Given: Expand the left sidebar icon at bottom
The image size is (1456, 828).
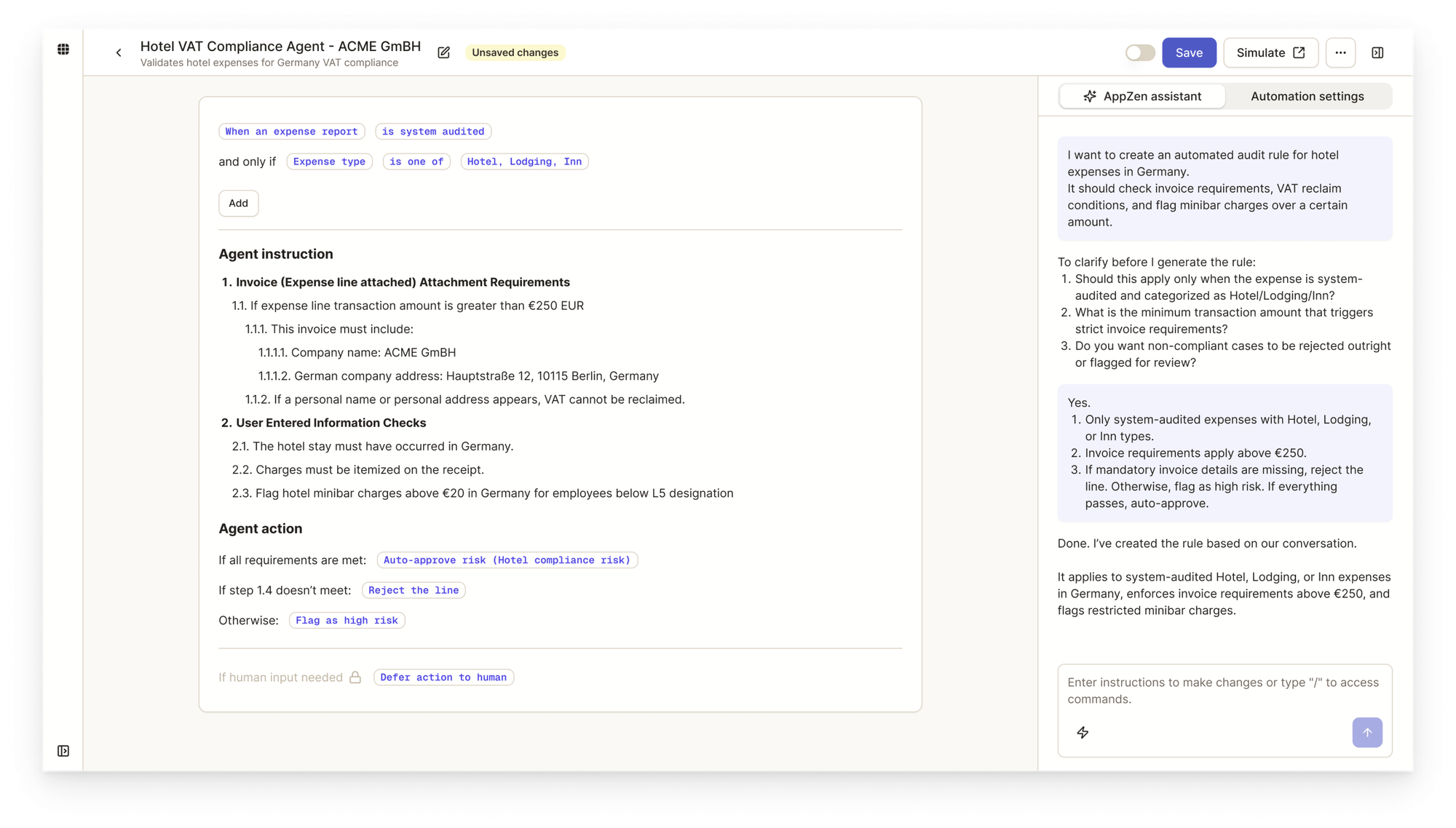Looking at the screenshot, I should pyautogui.click(x=63, y=751).
